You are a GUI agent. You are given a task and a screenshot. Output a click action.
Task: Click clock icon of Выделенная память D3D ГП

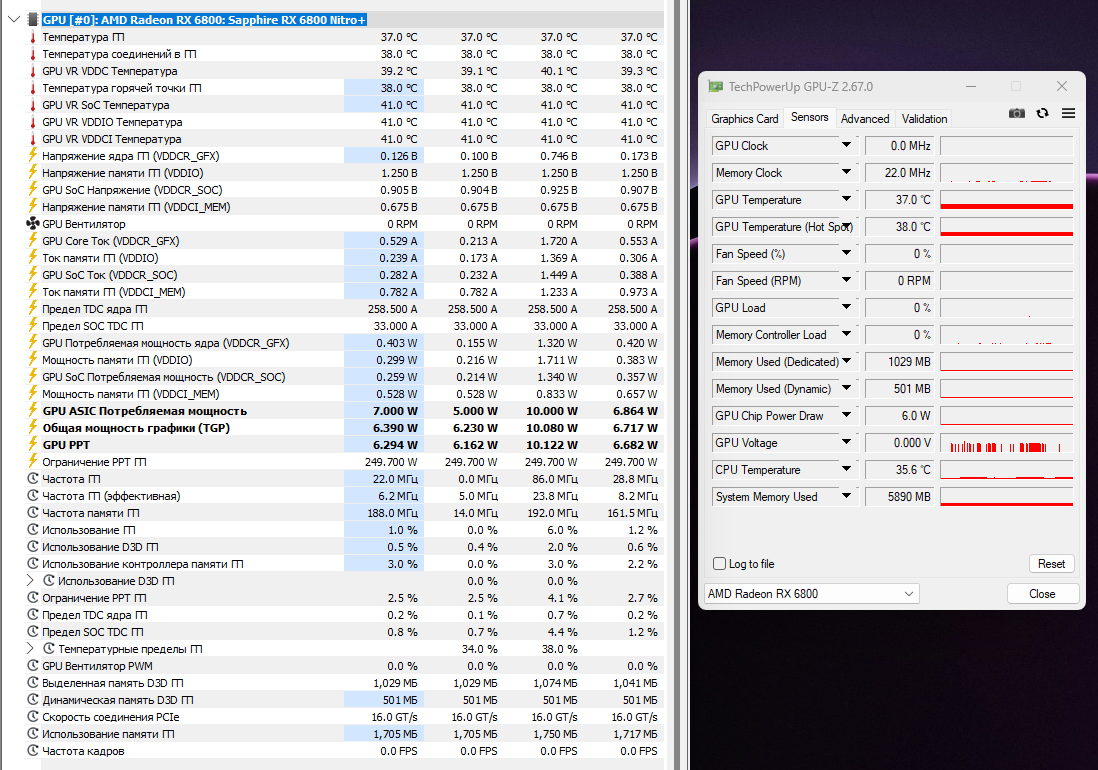tap(32, 682)
